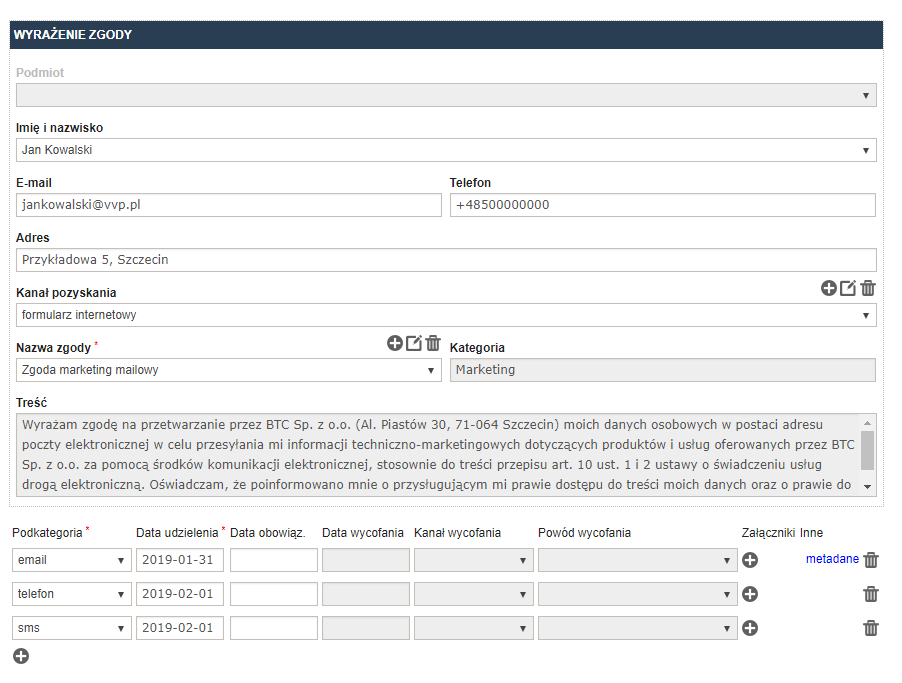Add a new Nazwa zgody entry
This screenshot has height=683, width=902.
395,343
